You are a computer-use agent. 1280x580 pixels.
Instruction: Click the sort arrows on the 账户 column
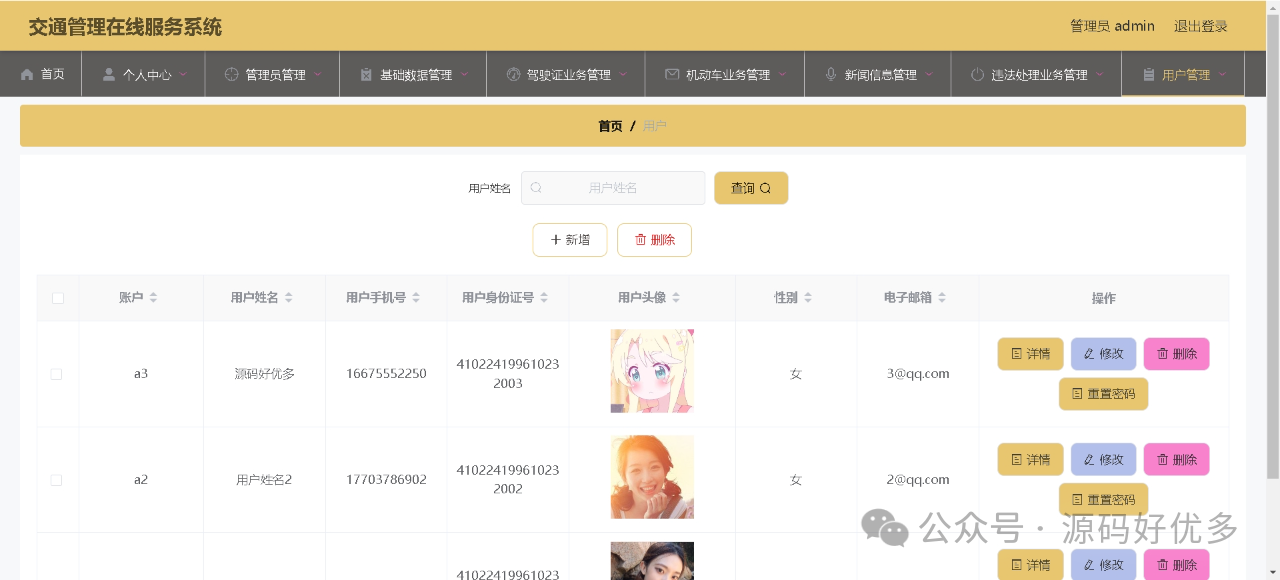point(153,298)
